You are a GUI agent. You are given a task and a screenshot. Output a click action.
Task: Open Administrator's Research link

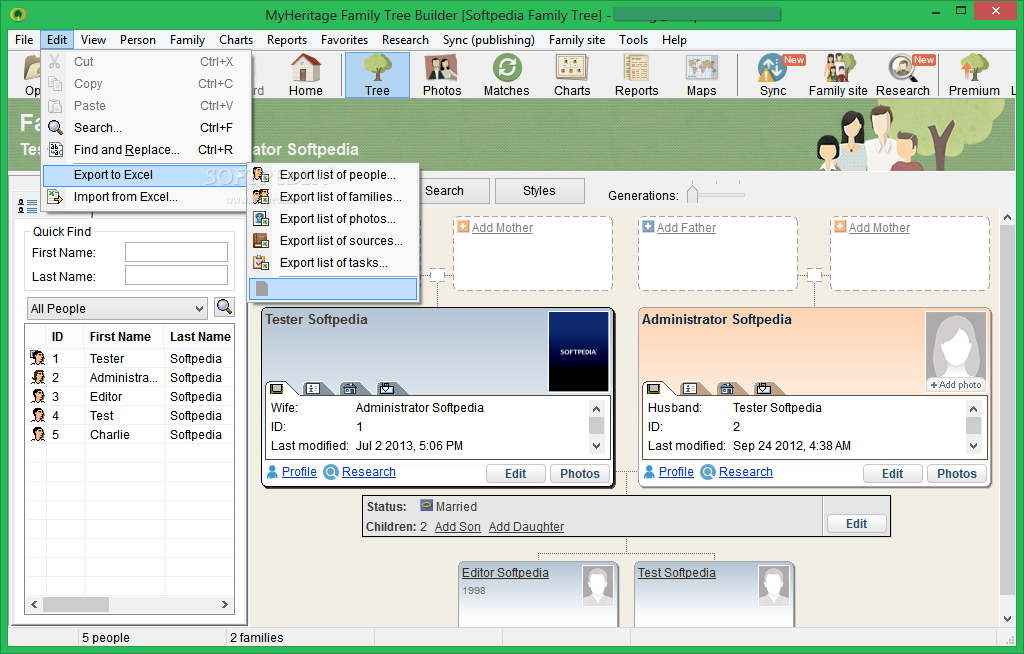coord(745,472)
